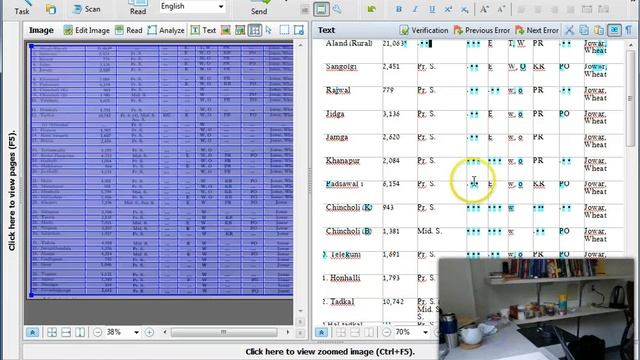
Task: Click vertical split layout icon below Image panel
Action: click(80, 332)
